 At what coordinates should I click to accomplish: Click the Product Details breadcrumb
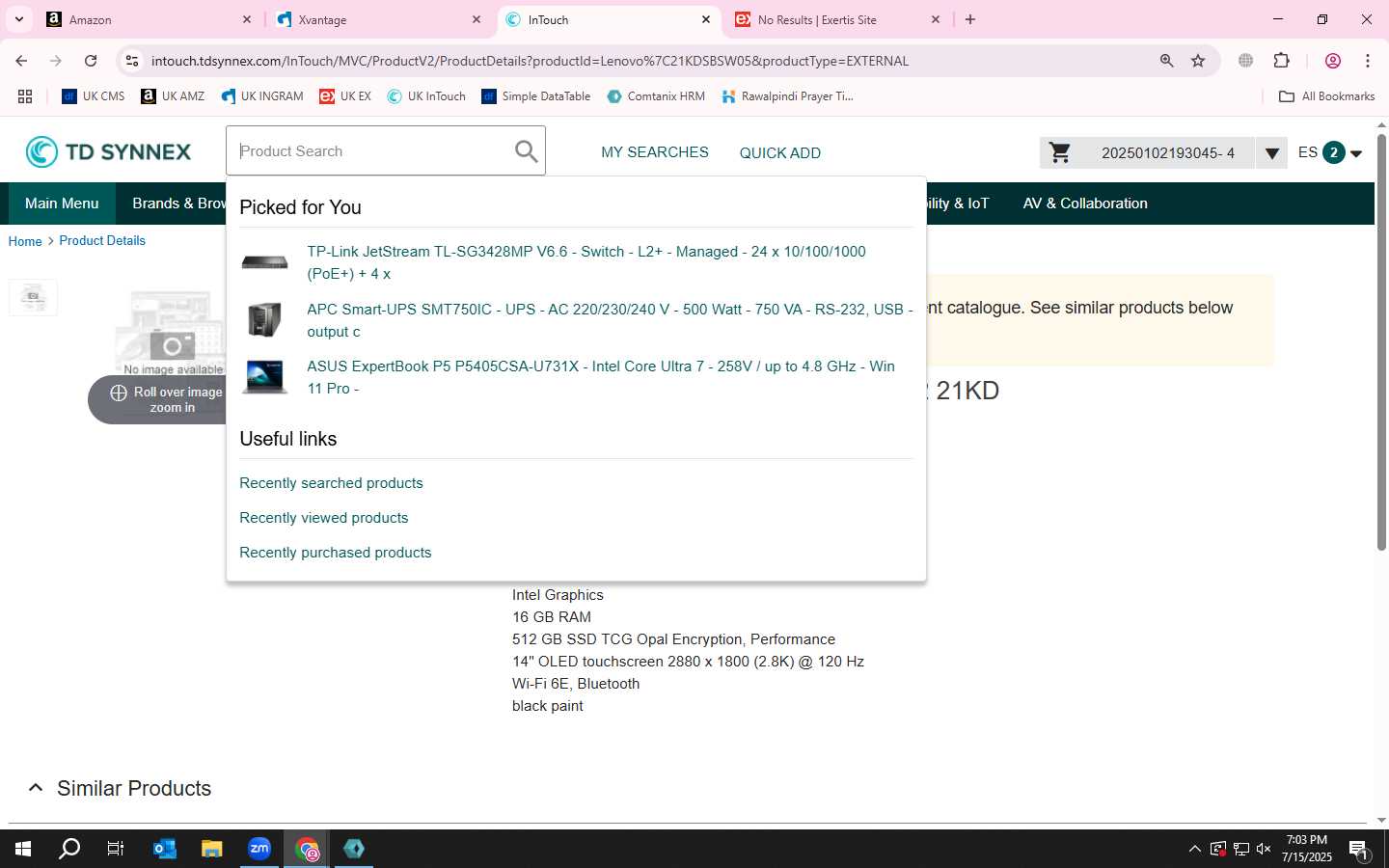(x=102, y=240)
